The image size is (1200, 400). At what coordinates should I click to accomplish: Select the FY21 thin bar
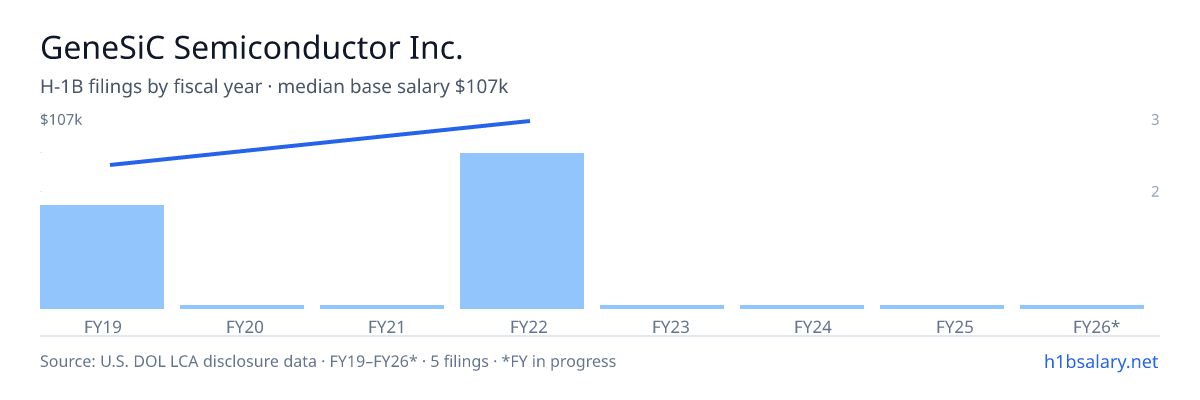[x=382, y=307]
